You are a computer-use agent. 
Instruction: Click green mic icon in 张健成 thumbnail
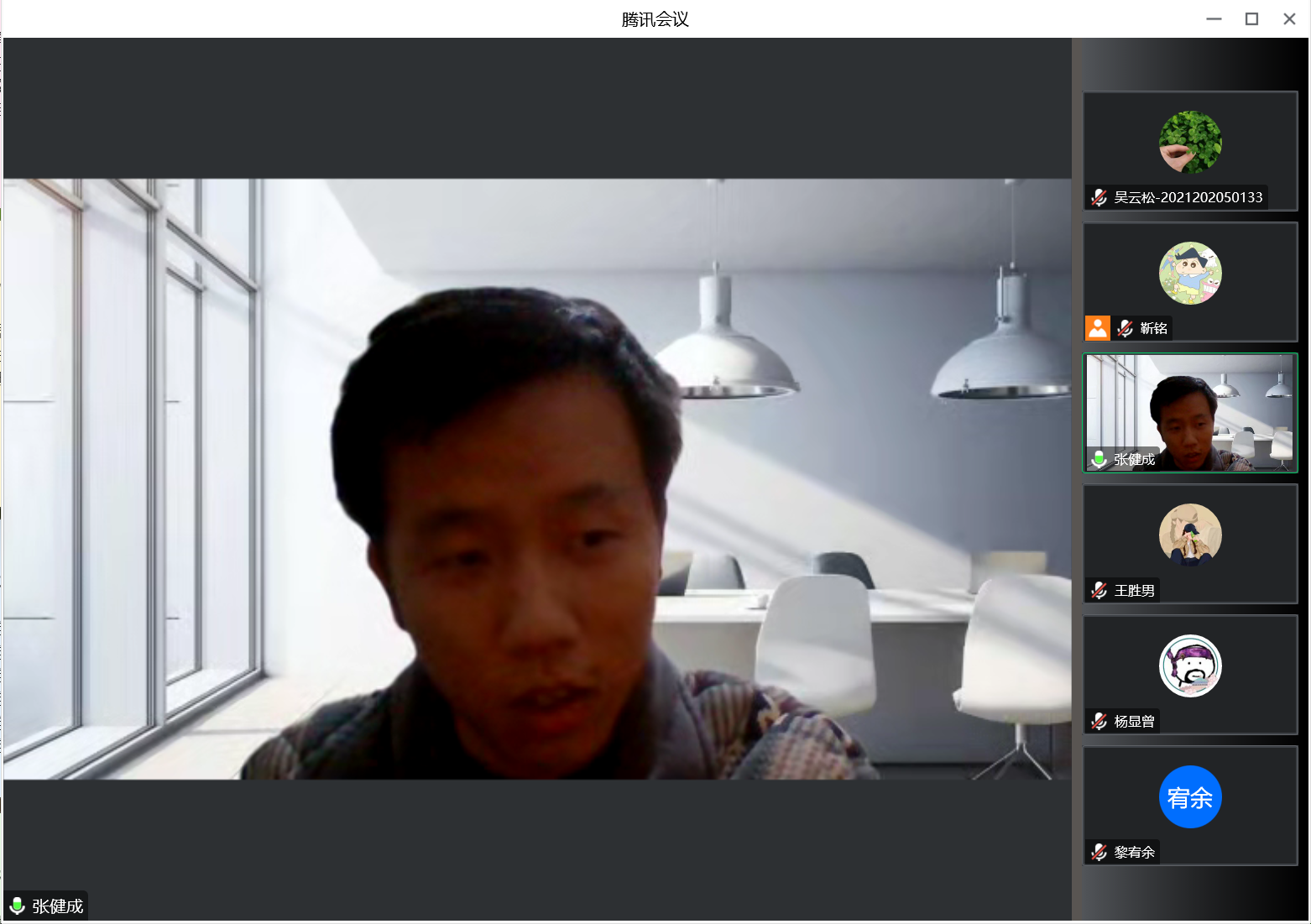pyautogui.click(x=1099, y=459)
